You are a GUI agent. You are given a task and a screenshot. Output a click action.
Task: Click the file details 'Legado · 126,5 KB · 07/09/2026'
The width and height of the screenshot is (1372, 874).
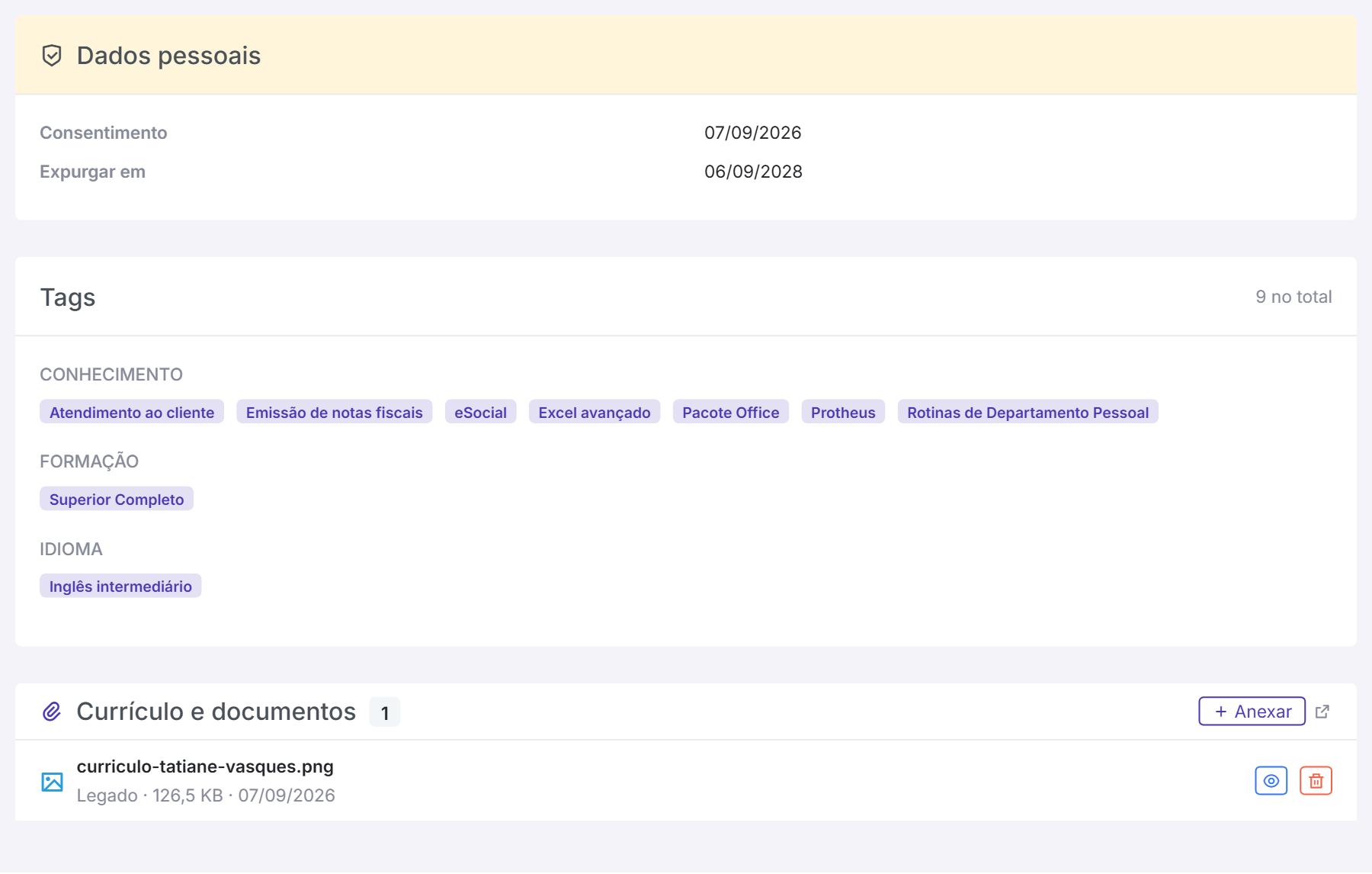206,795
